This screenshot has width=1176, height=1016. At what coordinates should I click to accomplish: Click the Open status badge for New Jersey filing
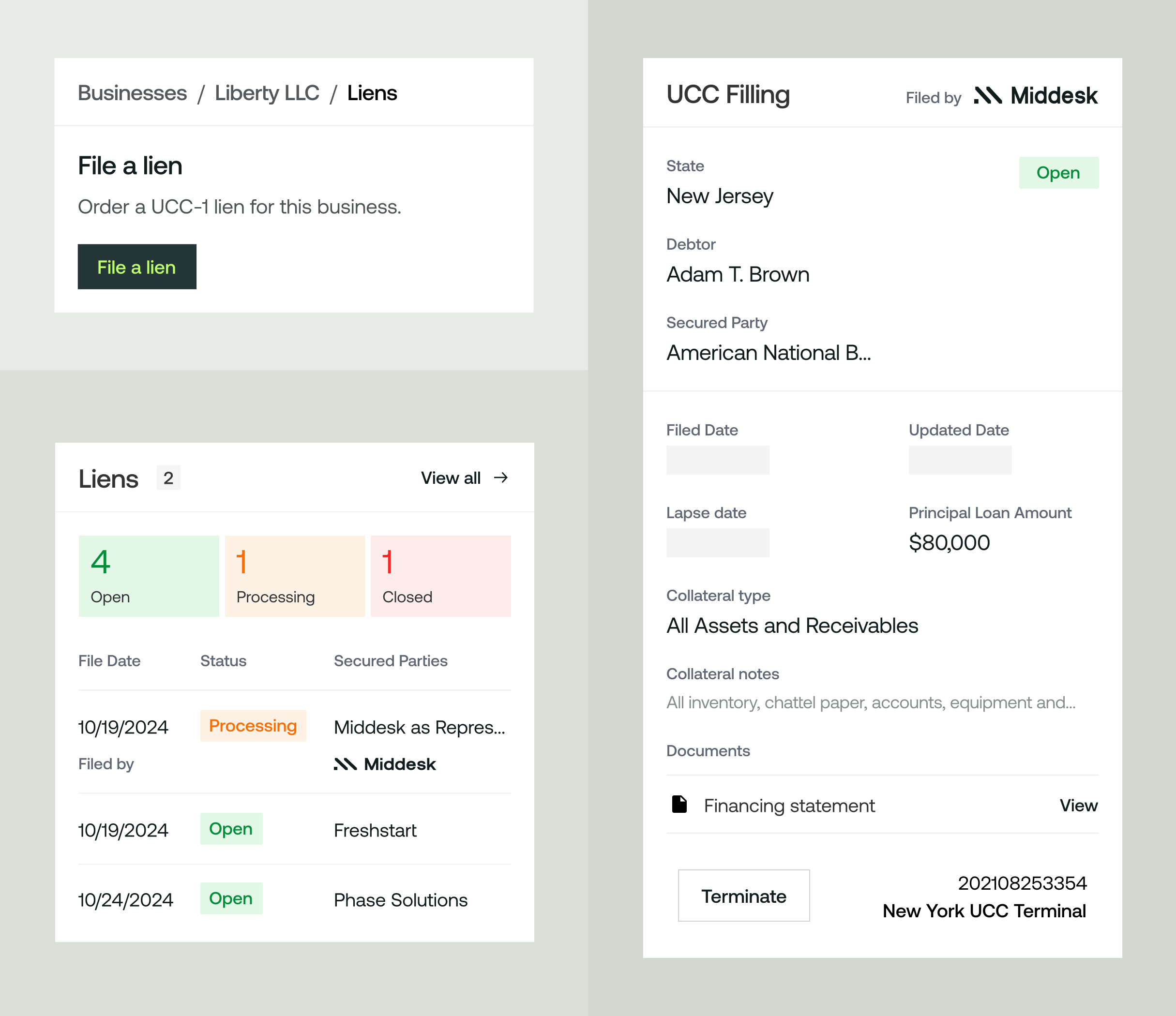click(x=1058, y=172)
